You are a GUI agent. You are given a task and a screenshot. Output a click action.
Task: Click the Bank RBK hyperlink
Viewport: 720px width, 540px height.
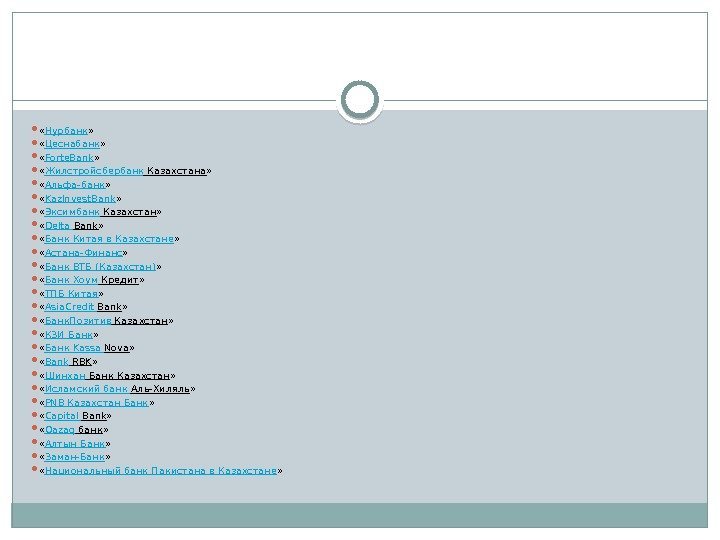coord(68,362)
